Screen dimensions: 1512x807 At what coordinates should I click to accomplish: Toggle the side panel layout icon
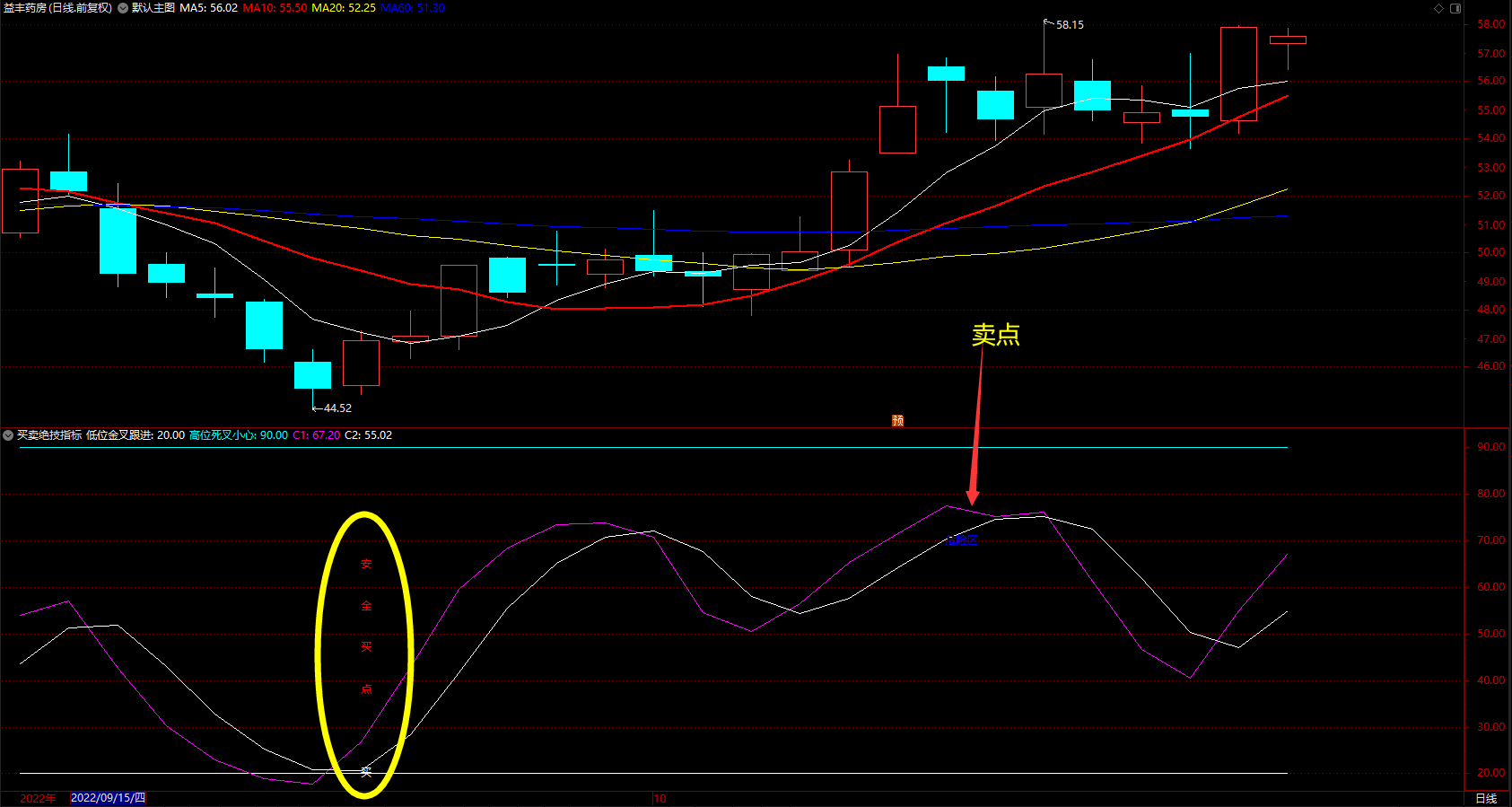[1455, 8]
